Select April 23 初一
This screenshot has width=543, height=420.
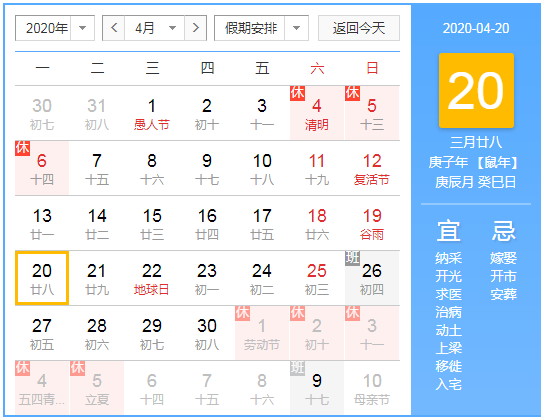(x=207, y=278)
